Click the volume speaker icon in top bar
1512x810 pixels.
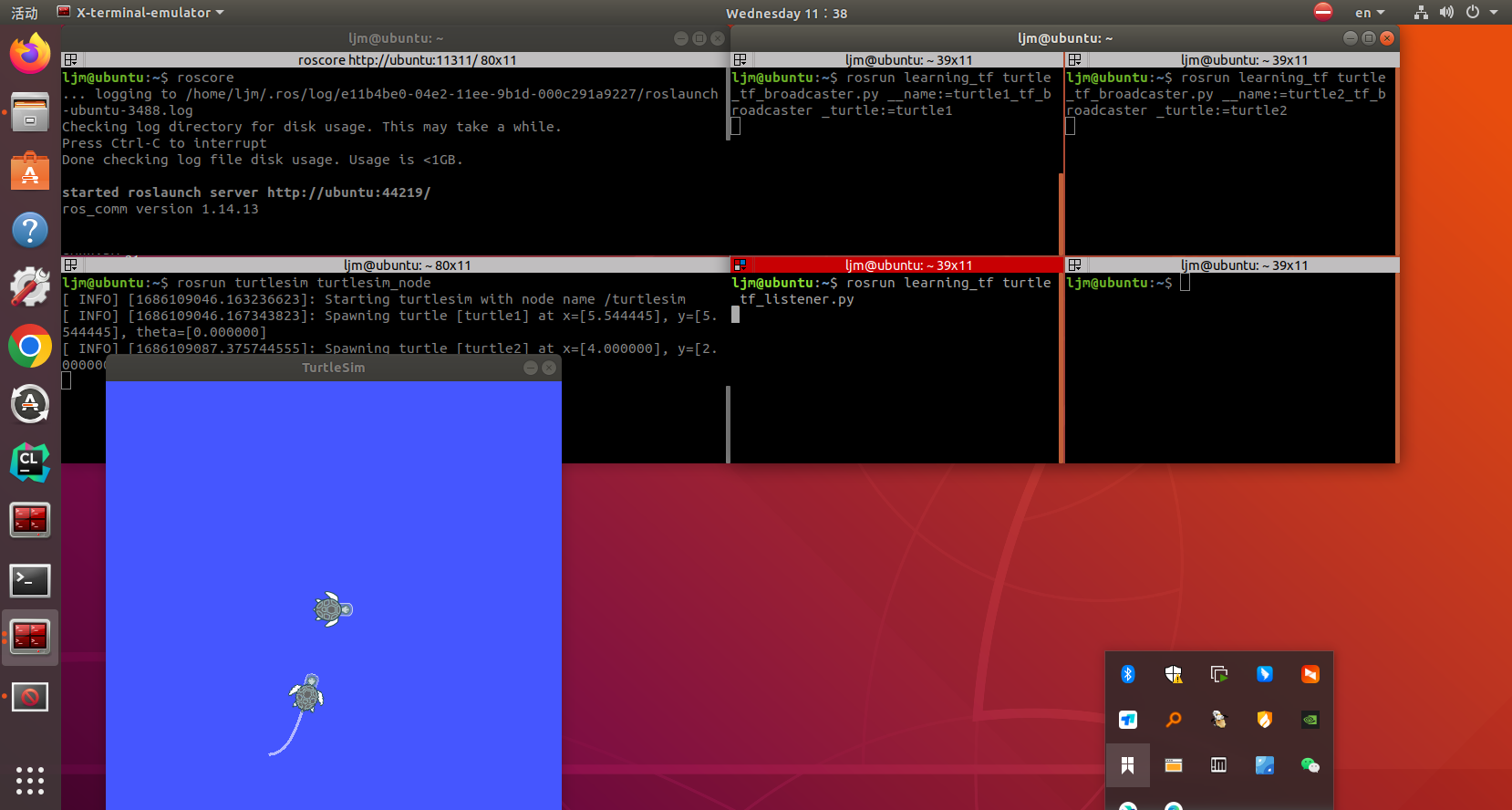pos(1446,13)
